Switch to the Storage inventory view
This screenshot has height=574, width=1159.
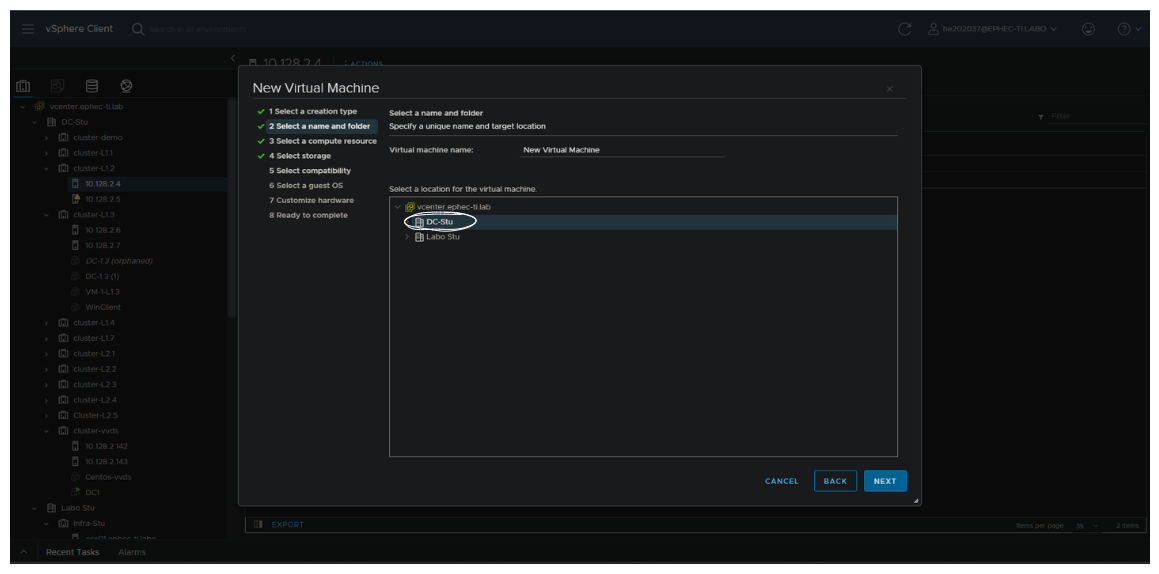pyautogui.click(x=92, y=86)
